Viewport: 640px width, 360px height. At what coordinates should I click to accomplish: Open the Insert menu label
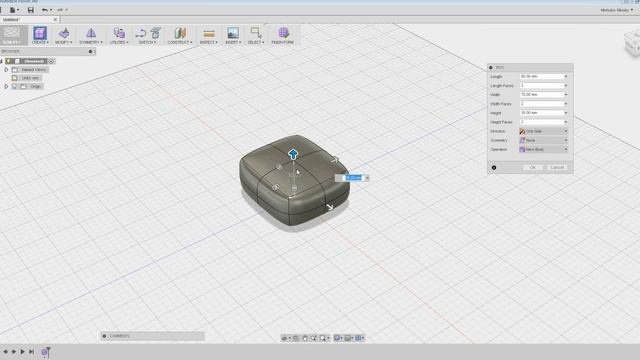233,42
